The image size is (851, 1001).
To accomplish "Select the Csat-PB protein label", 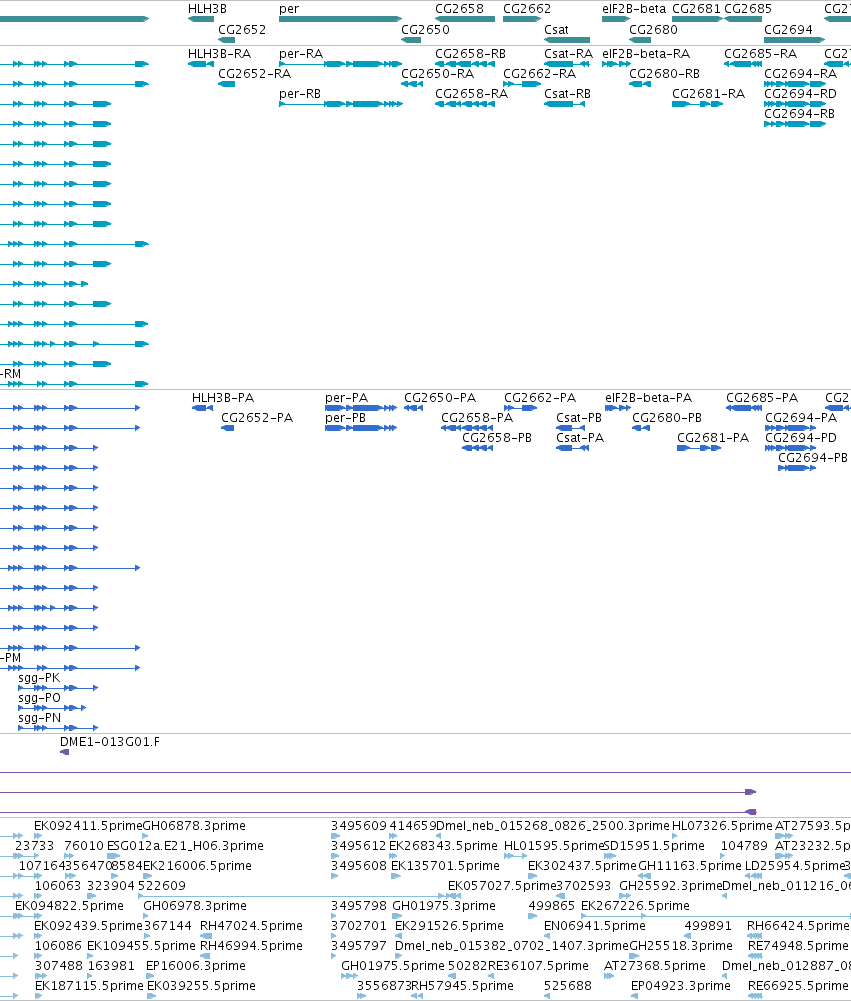I will click(579, 418).
